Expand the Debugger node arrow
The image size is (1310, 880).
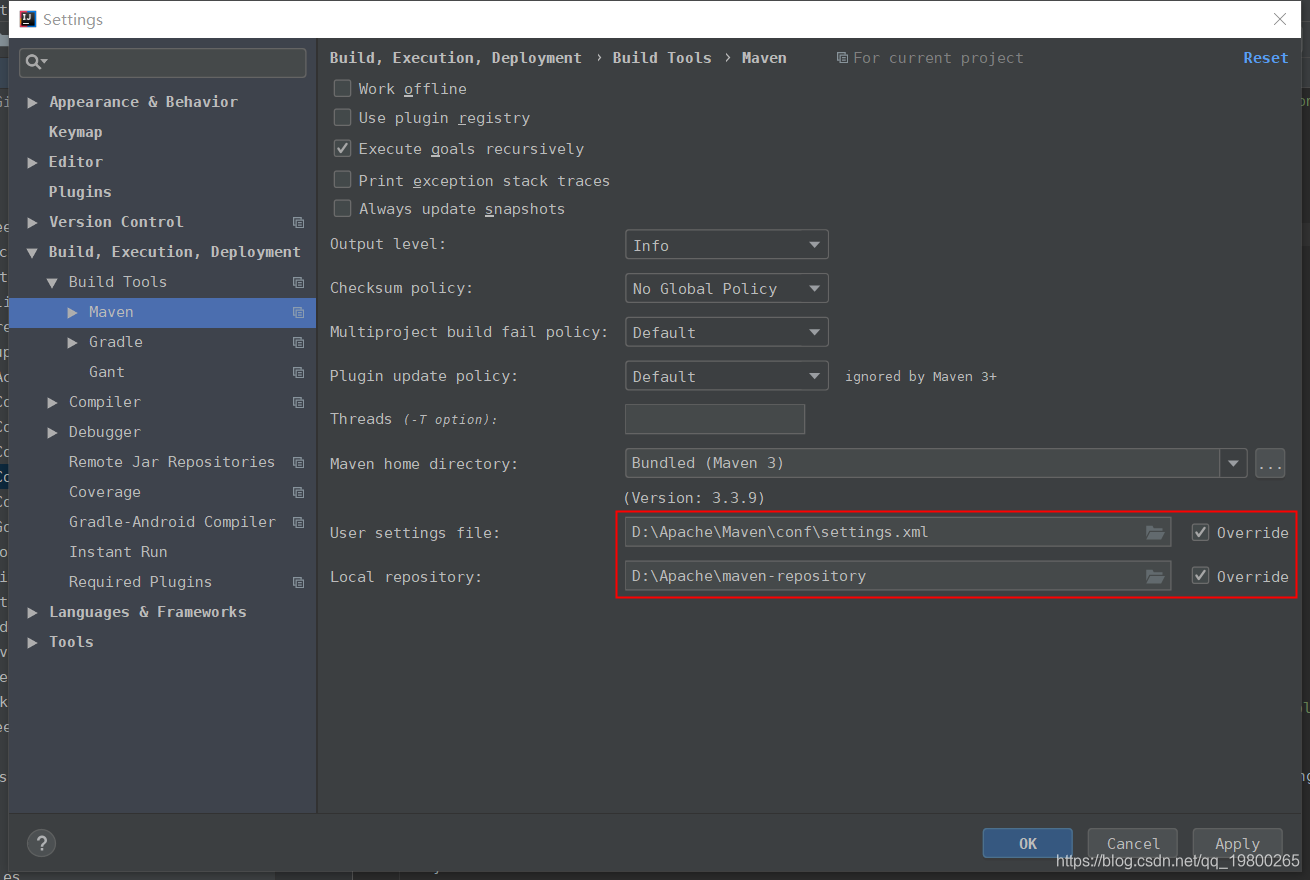pos(53,432)
